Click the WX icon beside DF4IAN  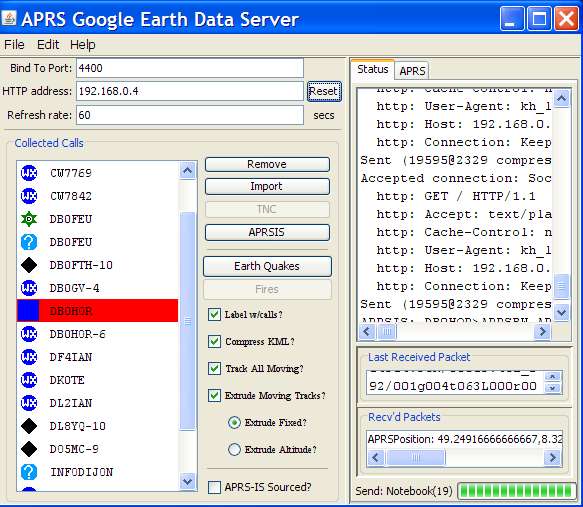pyautogui.click(x=29, y=357)
